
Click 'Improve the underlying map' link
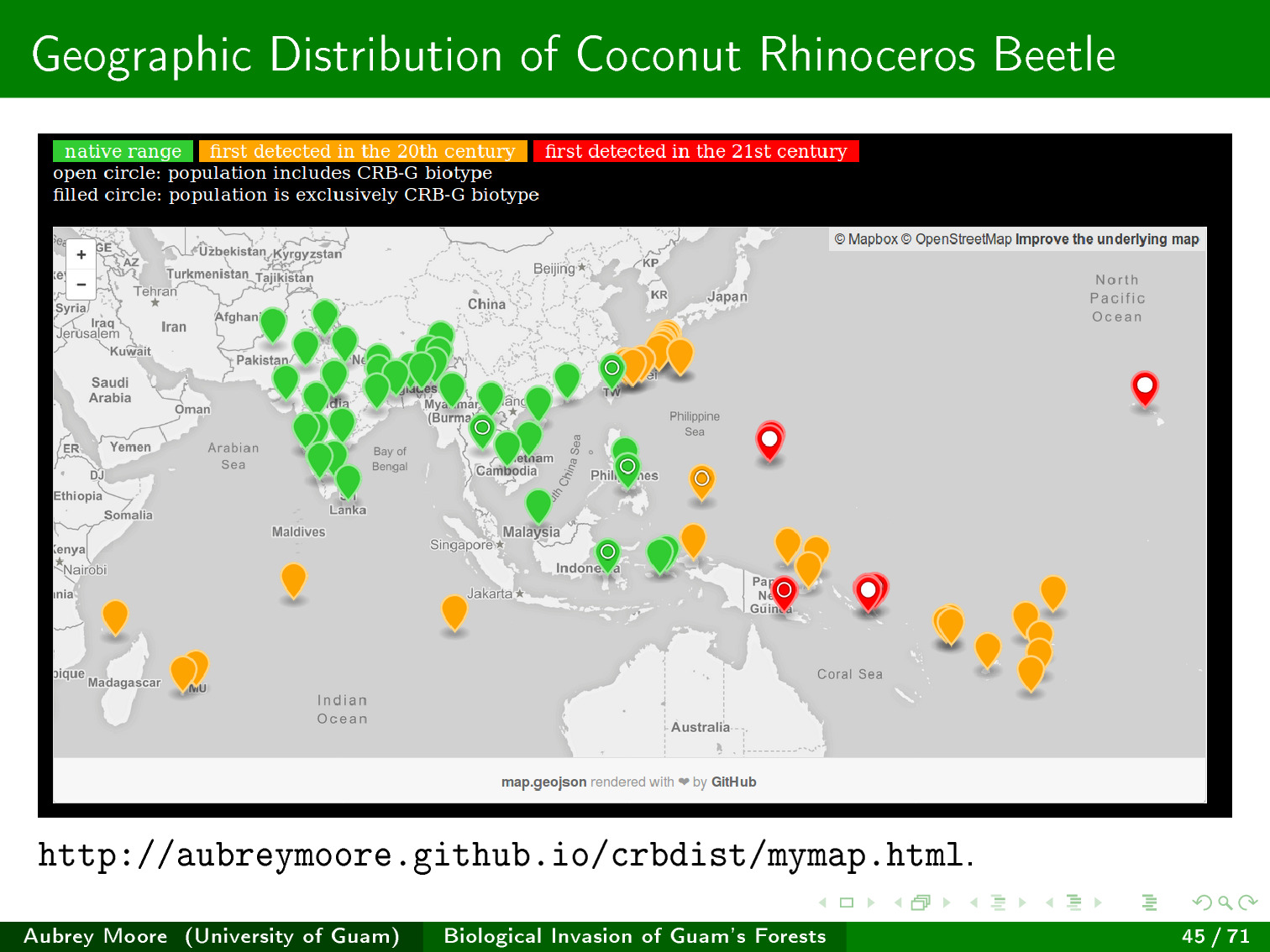coord(1106,239)
